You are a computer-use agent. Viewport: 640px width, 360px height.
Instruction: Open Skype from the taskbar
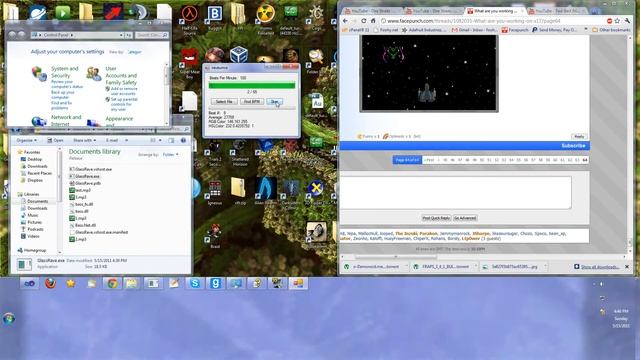pos(195,283)
